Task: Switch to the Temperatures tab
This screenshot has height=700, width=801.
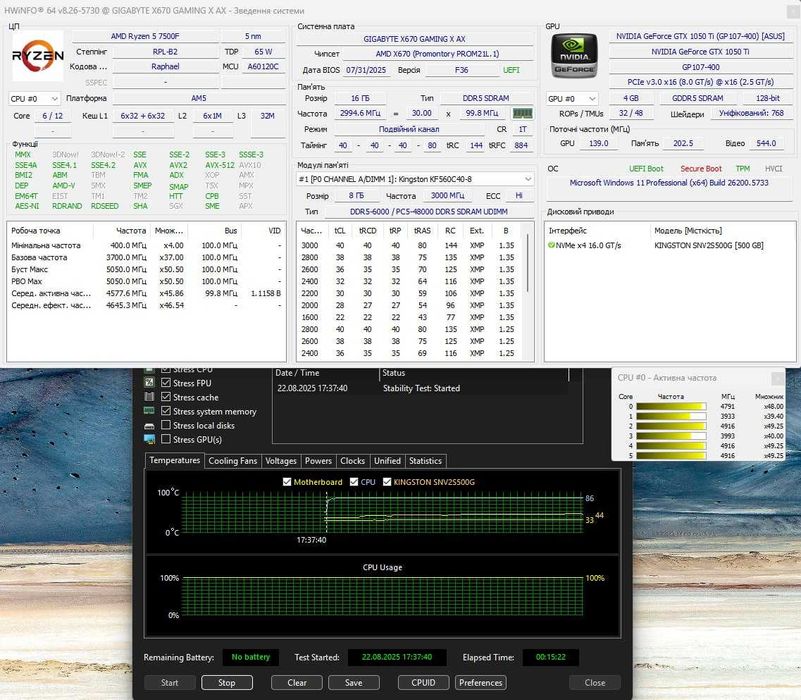Action: 174,460
